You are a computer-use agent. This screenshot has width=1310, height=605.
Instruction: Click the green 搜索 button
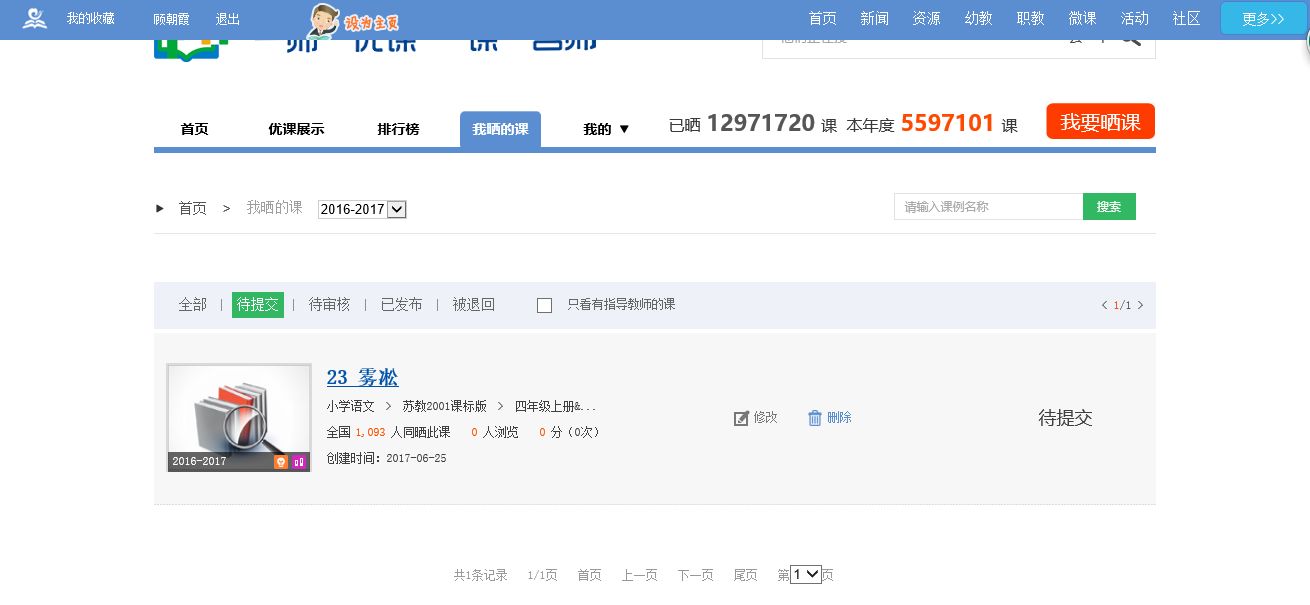[1109, 207]
